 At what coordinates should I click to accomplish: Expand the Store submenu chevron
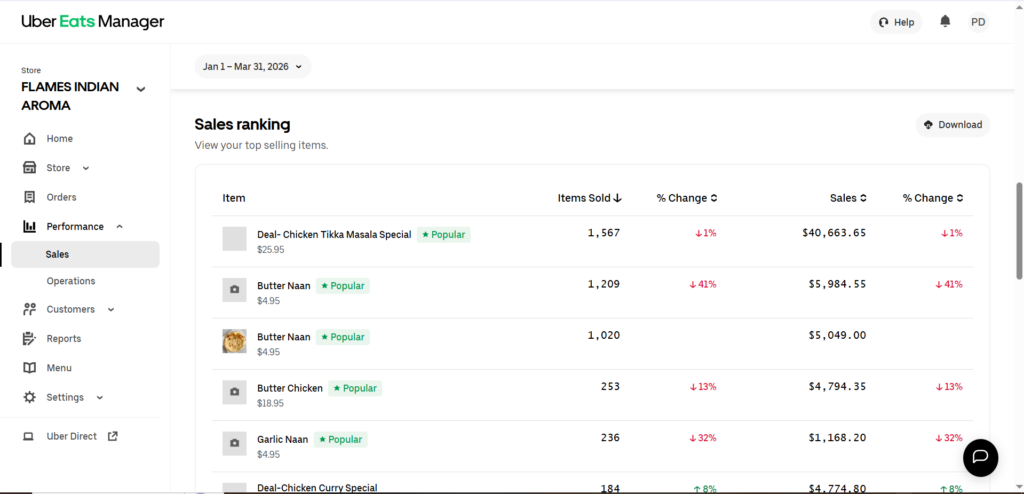(86, 168)
